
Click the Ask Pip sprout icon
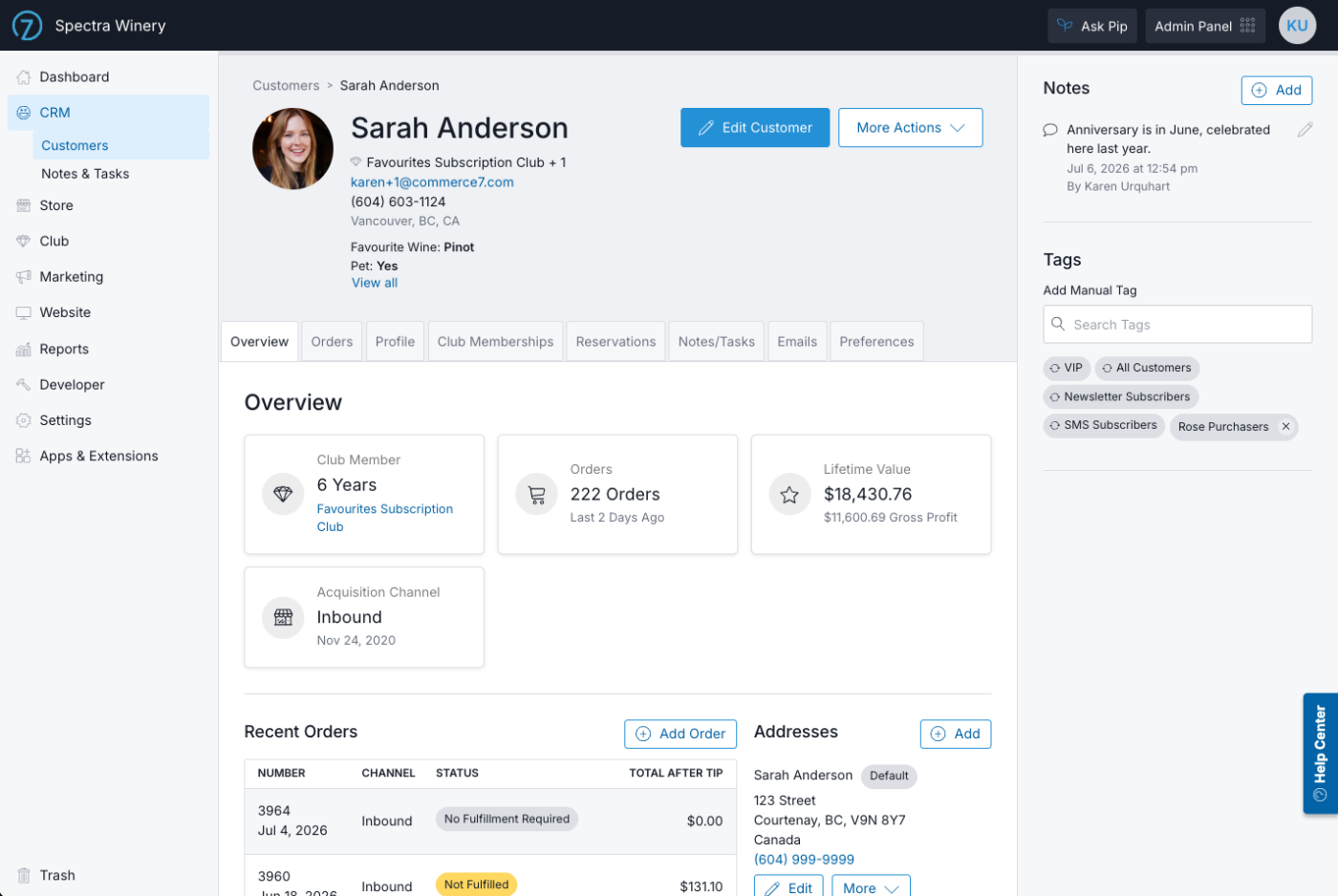[1065, 26]
